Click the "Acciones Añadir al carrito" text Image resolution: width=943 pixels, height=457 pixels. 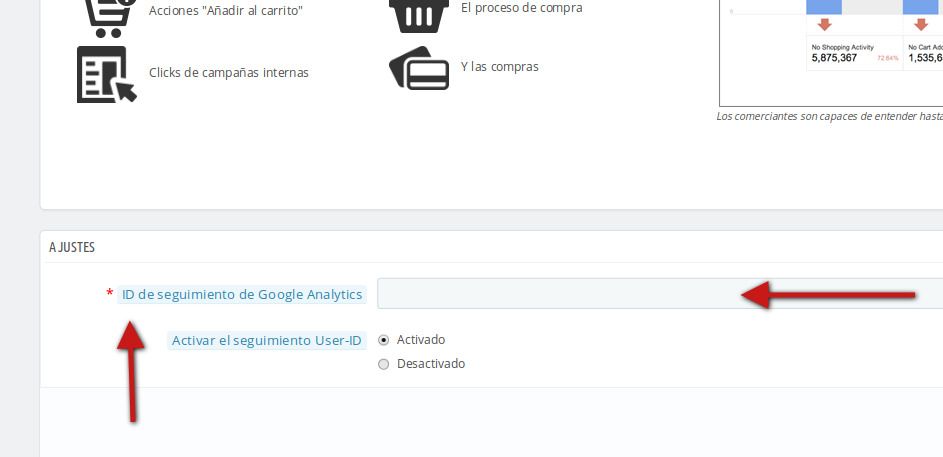click(226, 11)
